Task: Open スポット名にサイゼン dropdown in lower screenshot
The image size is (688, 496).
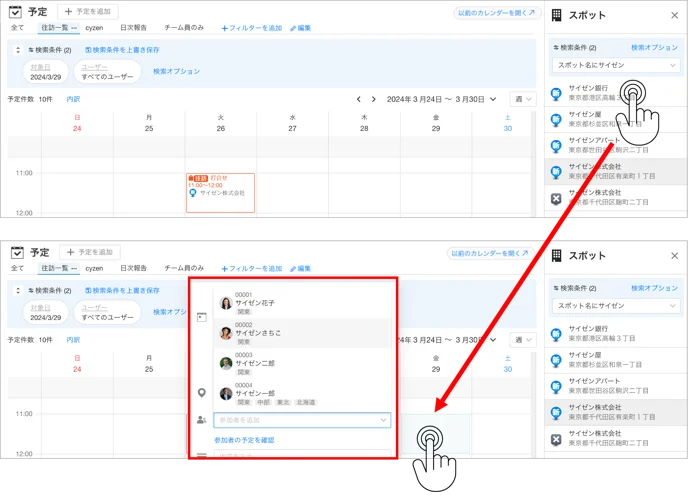Action: [616, 306]
